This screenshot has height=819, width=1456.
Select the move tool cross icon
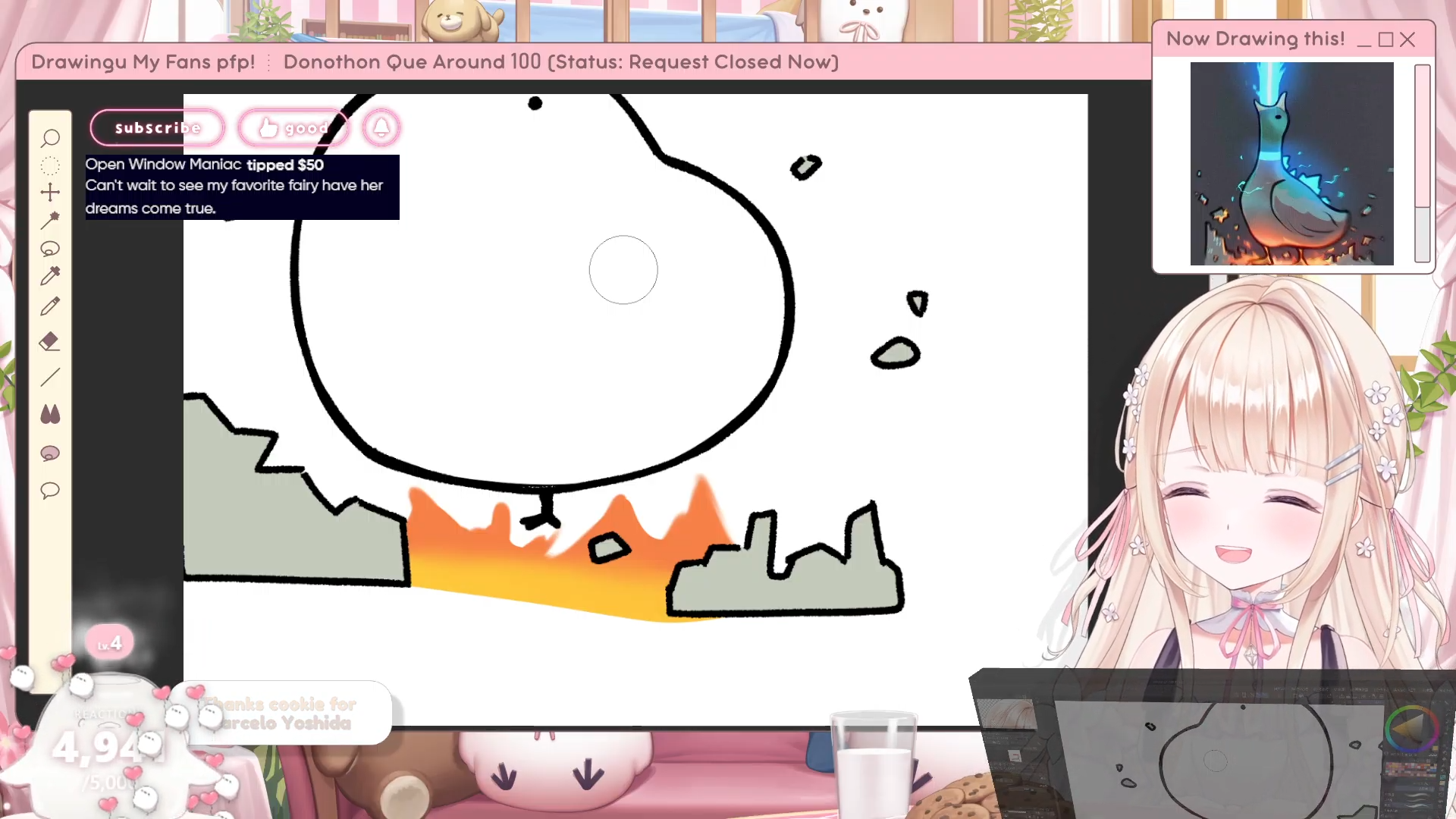tap(50, 192)
